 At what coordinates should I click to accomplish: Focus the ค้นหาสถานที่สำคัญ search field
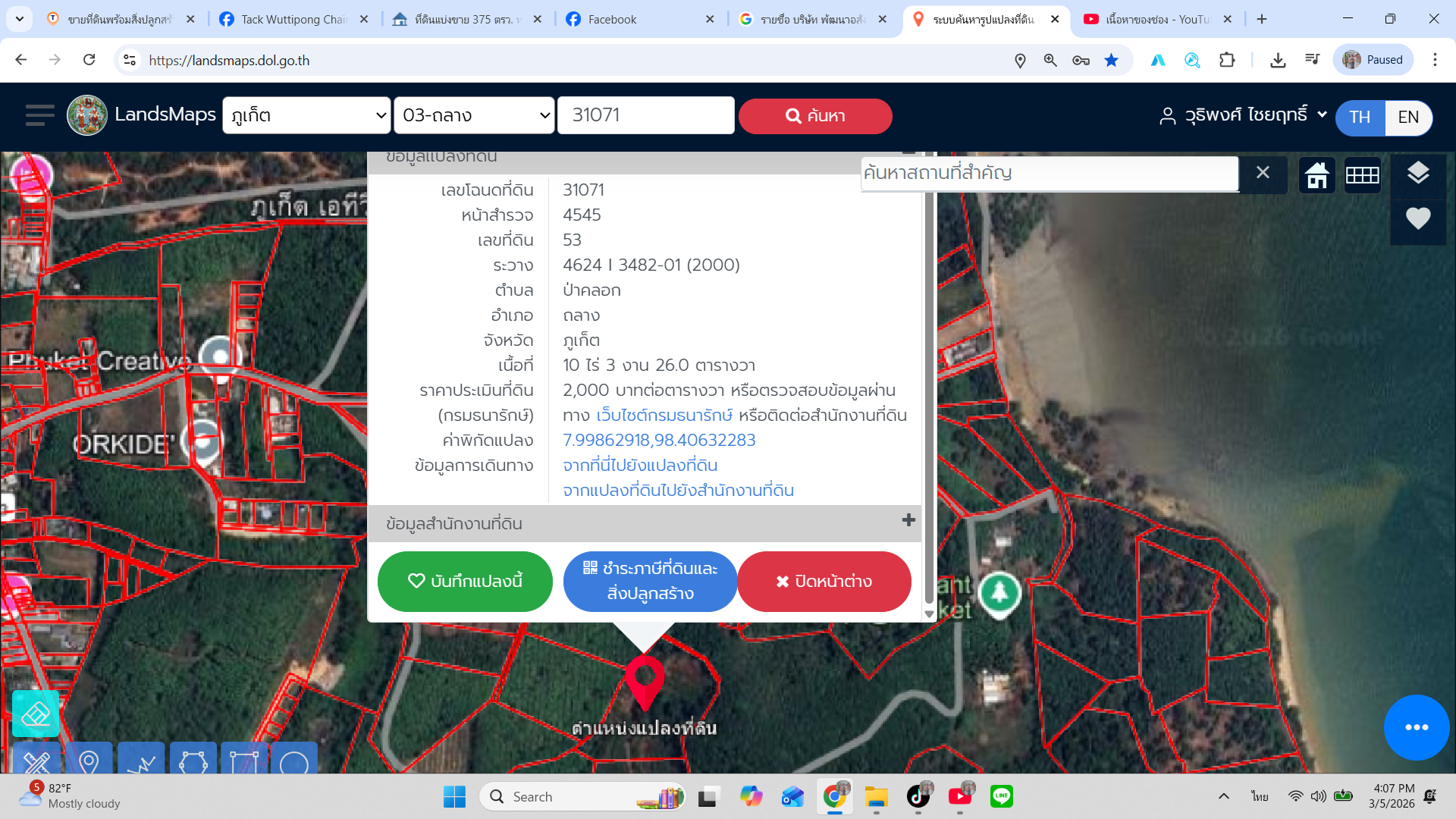[1050, 174]
